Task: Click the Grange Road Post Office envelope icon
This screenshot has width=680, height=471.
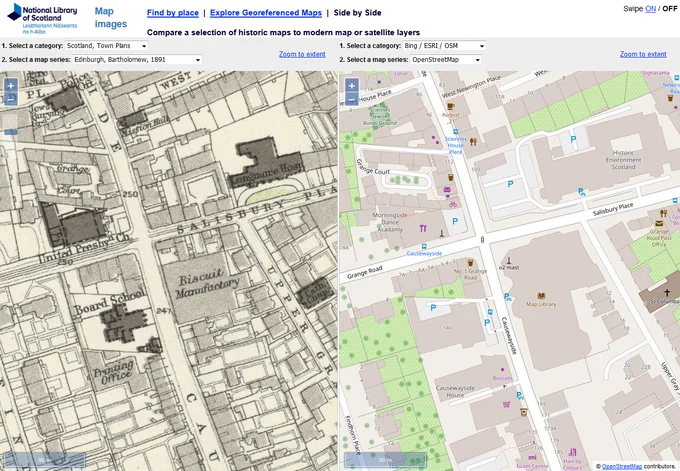Action: click(x=659, y=223)
